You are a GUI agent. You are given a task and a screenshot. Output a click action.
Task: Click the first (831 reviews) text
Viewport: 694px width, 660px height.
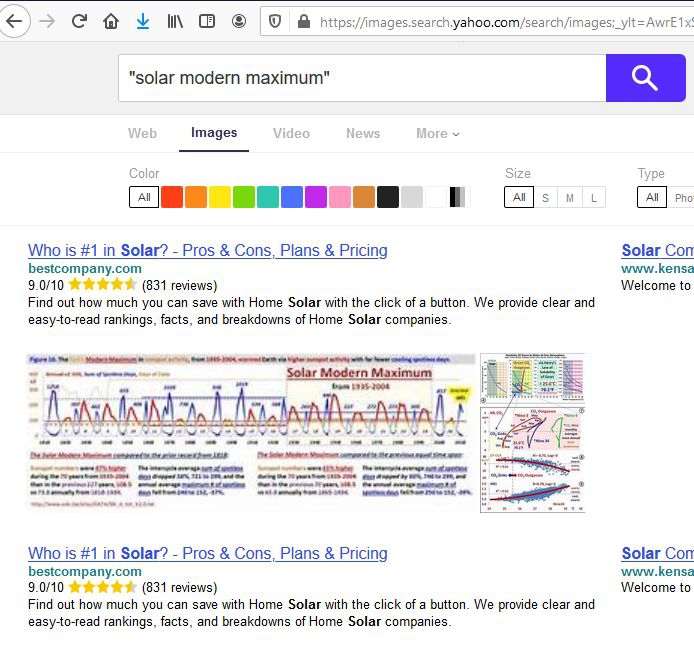[x=180, y=286]
